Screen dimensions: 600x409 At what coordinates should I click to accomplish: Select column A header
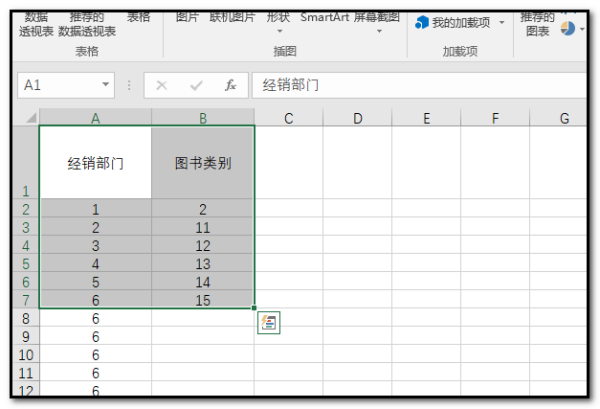[95, 117]
